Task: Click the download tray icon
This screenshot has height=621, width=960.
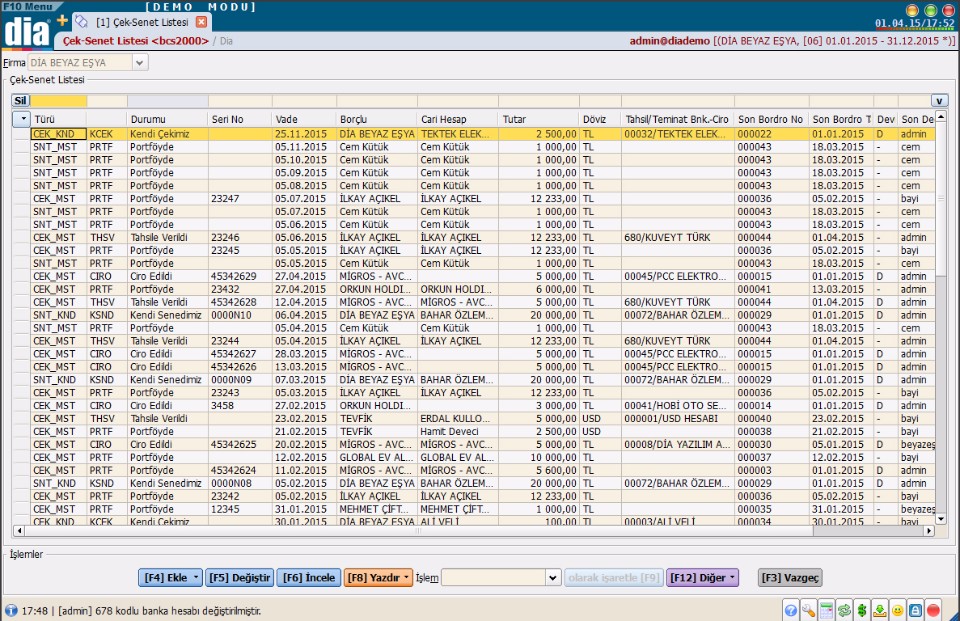Action: (880, 611)
